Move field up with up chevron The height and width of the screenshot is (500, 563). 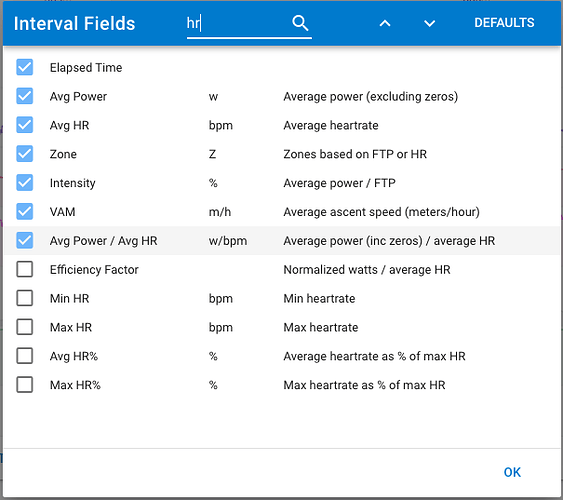click(x=385, y=23)
